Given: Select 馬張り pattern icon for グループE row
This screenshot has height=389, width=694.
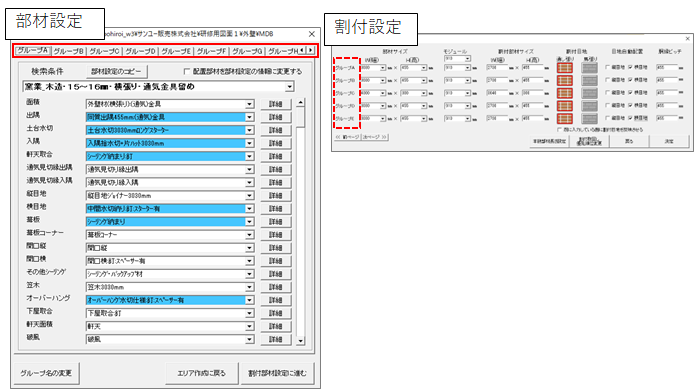Looking at the screenshot, I should pyautogui.click(x=589, y=119).
